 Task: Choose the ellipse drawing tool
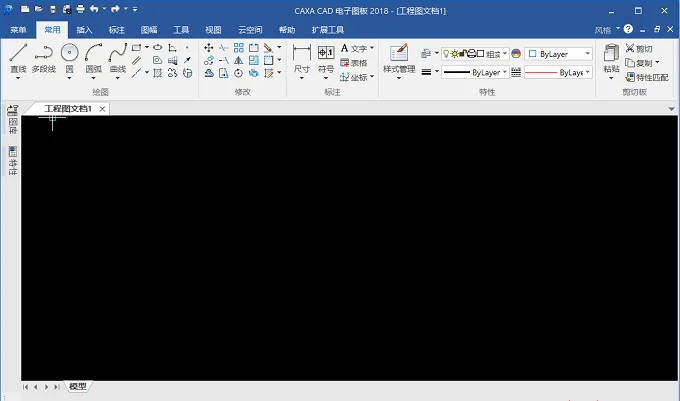[x=157, y=47]
